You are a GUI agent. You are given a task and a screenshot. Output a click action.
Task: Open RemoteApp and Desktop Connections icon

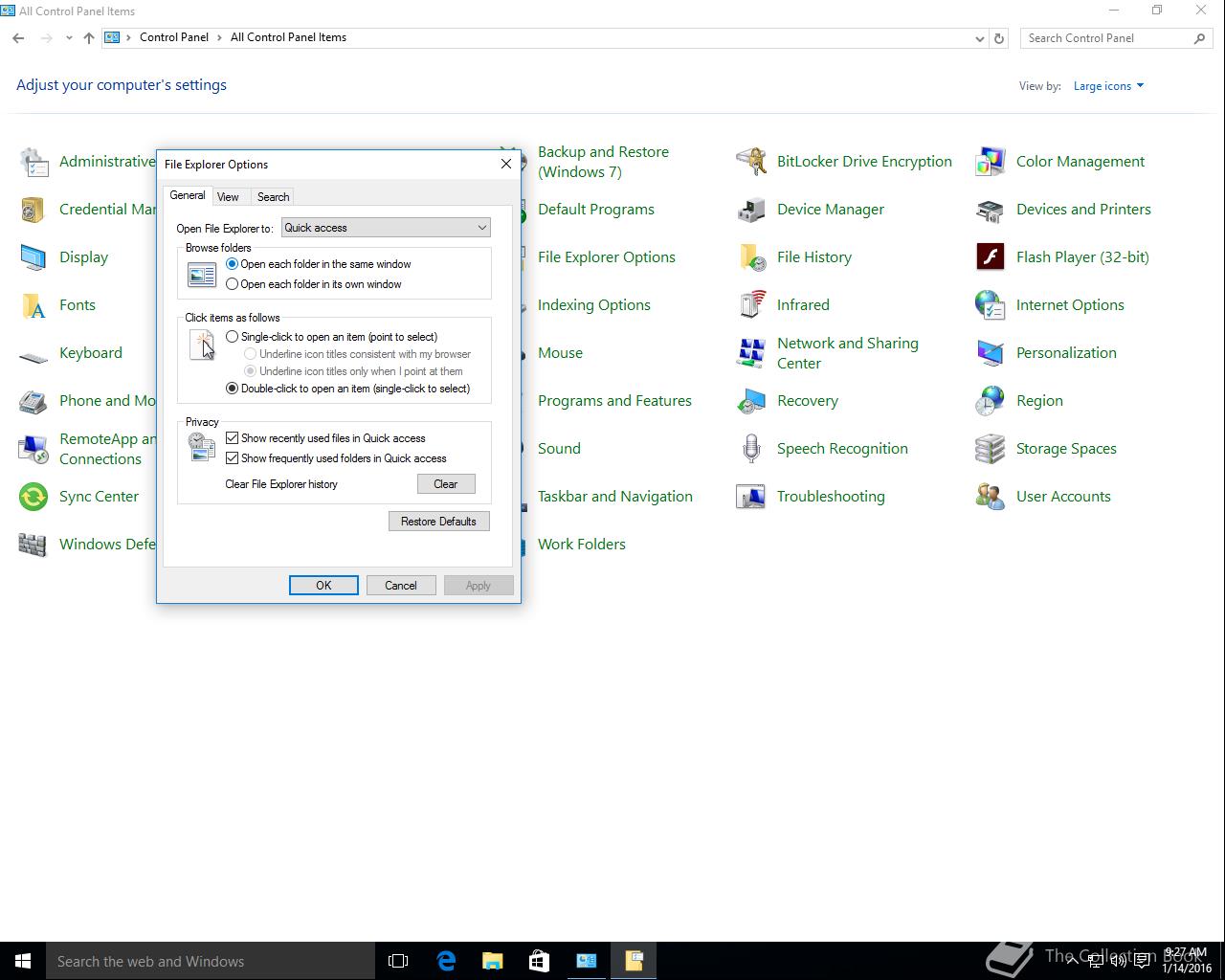(x=33, y=449)
